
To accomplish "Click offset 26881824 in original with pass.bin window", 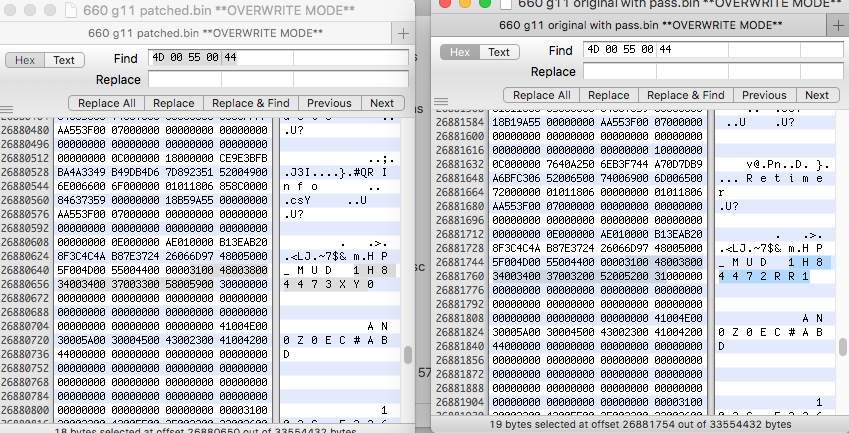I will 458,332.
